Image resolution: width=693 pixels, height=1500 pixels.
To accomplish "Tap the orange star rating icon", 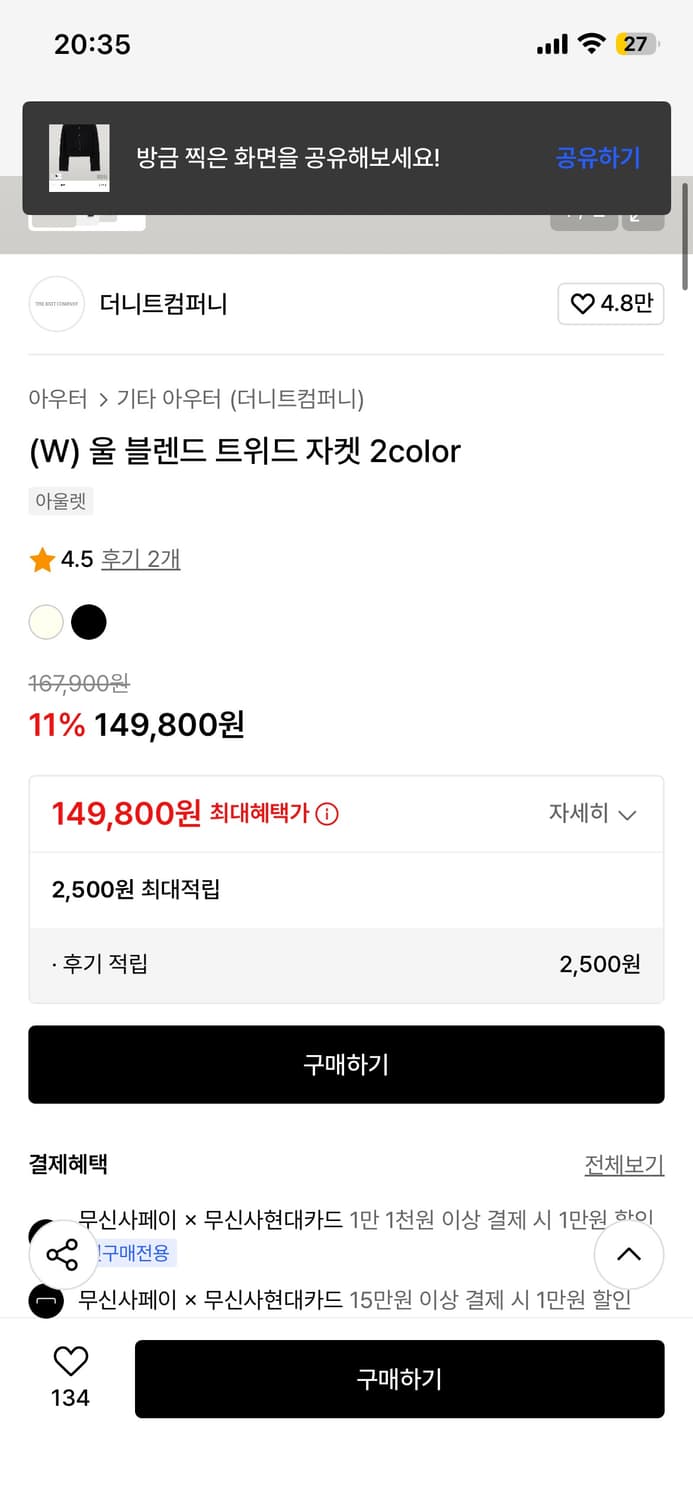I will (41, 559).
